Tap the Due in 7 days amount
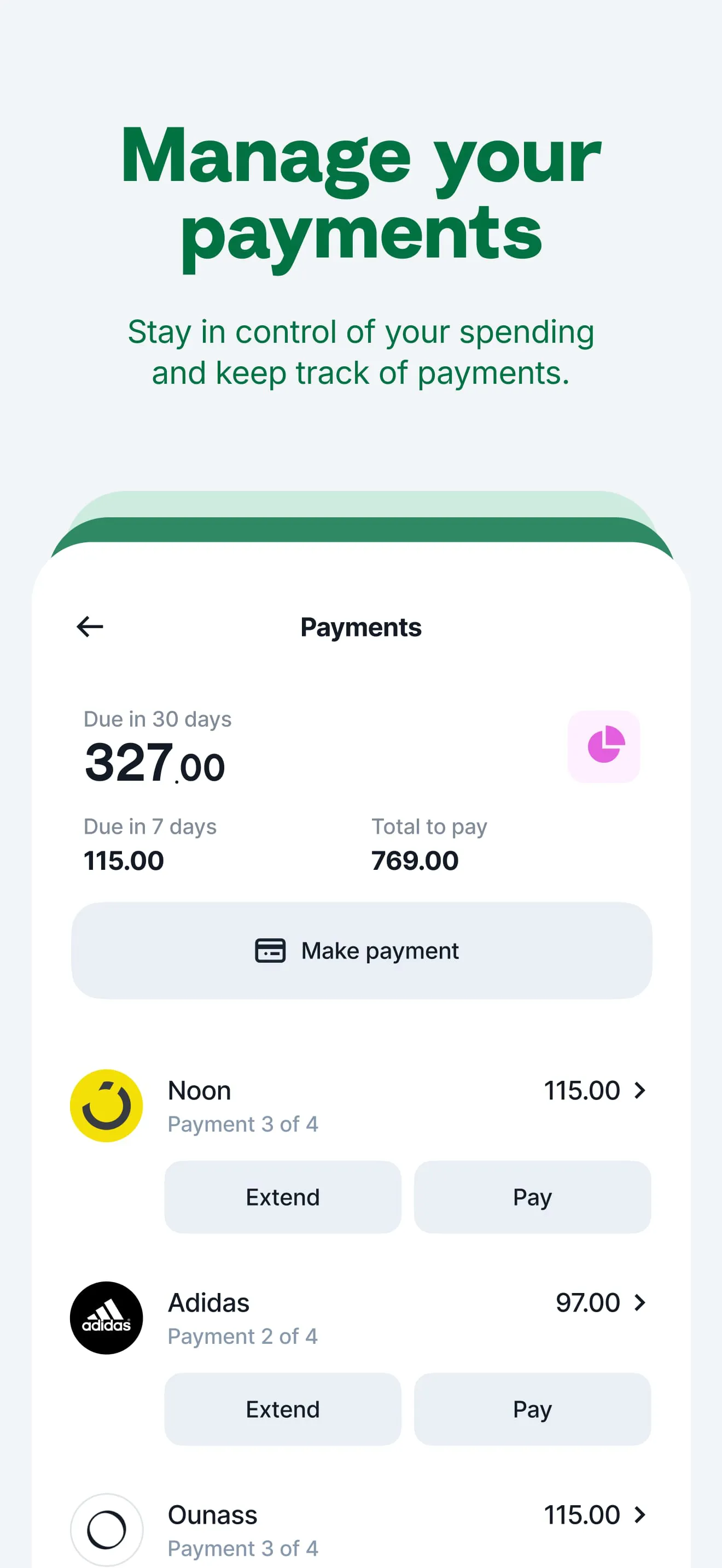Screen dimensions: 722x1568 tap(124, 860)
